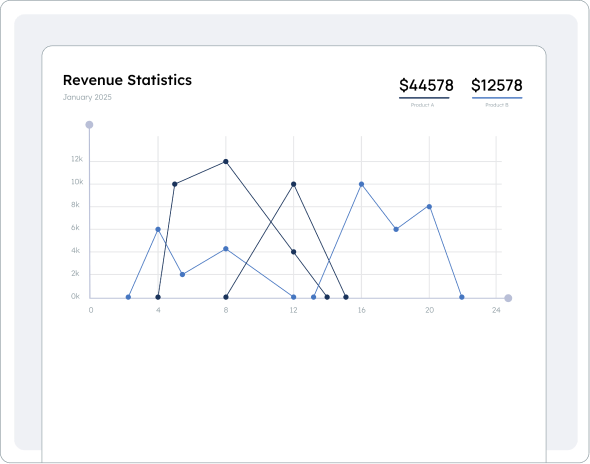Viewport: 590px width, 464px height.
Task: Click the Product B legend label
Action: point(497,105)
